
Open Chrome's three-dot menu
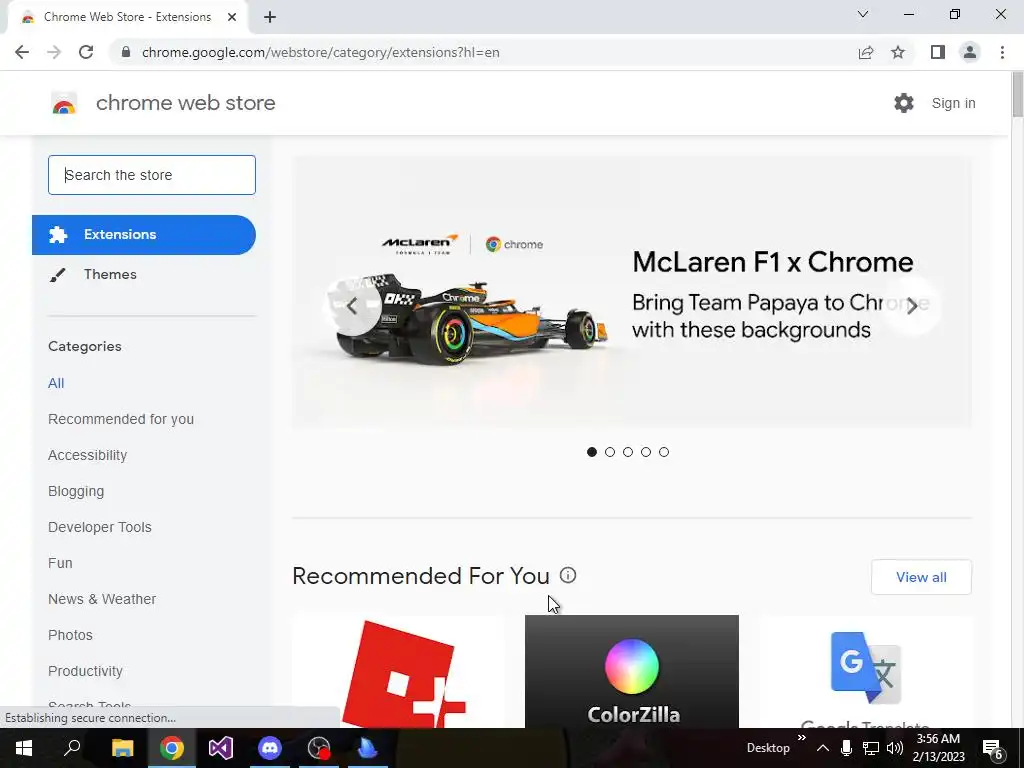click(1002, 52)
